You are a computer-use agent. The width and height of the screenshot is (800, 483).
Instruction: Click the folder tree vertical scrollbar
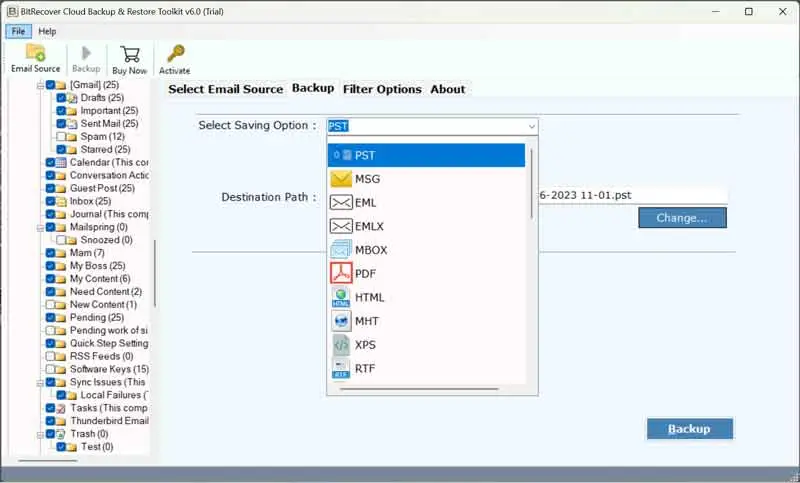[155, 273]
